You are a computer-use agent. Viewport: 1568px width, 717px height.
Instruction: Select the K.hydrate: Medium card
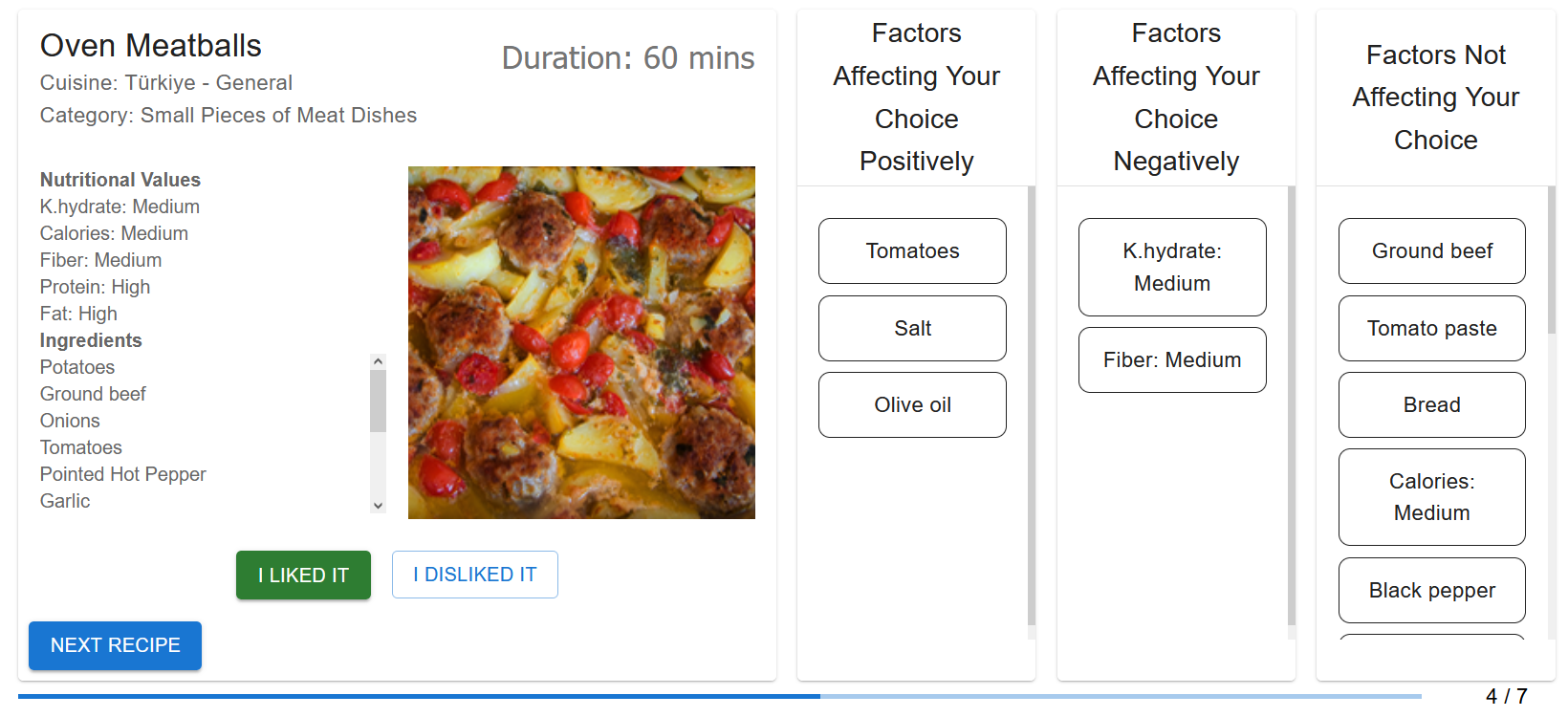pyautogui.click(x=1172, y=267)
